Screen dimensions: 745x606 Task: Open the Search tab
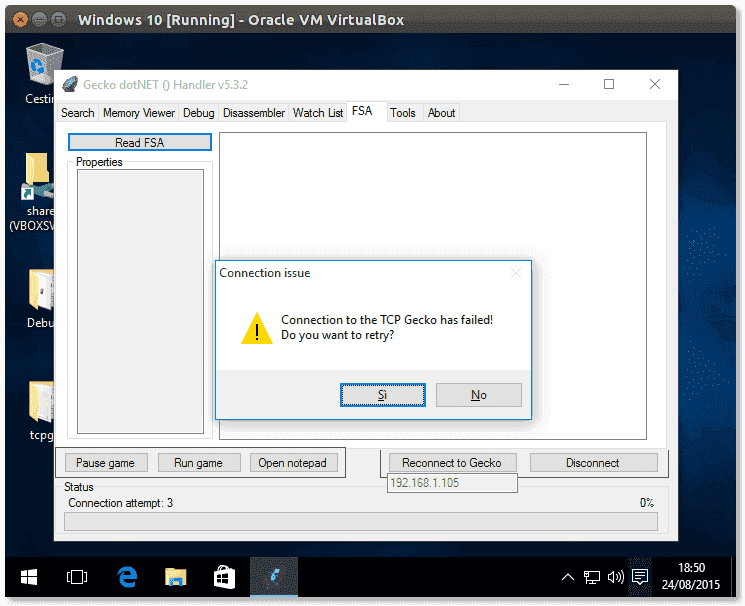tap(77, 113)
